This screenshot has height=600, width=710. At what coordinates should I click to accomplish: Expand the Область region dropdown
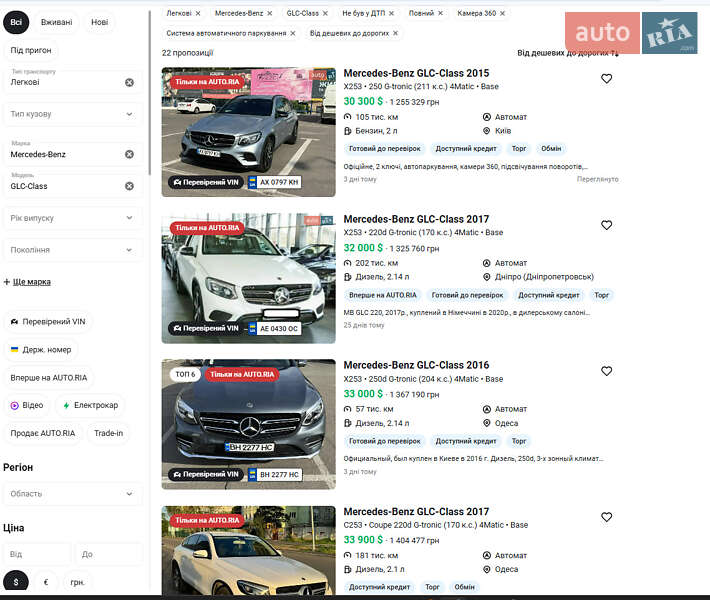coord(72,494)
